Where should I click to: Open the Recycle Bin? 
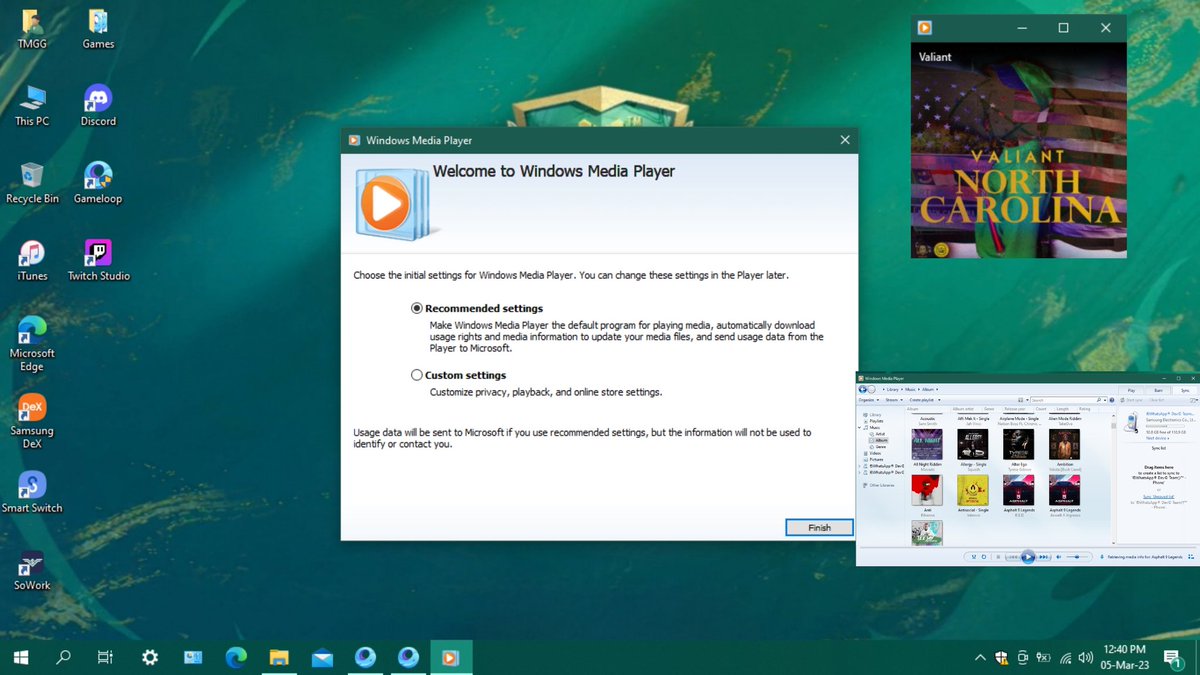tap(32, 183)
